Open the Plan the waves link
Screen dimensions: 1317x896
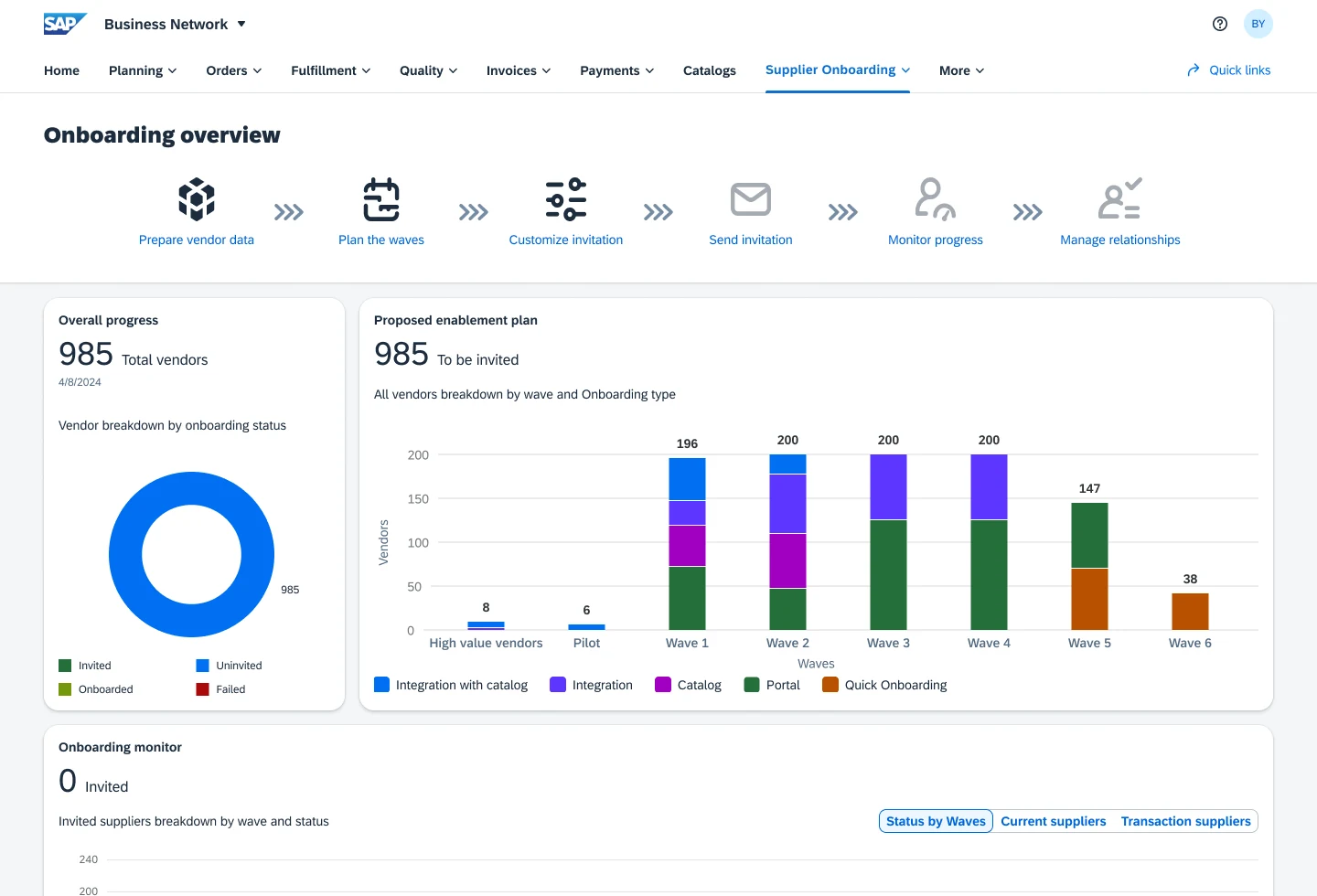(x=381, y=240)
